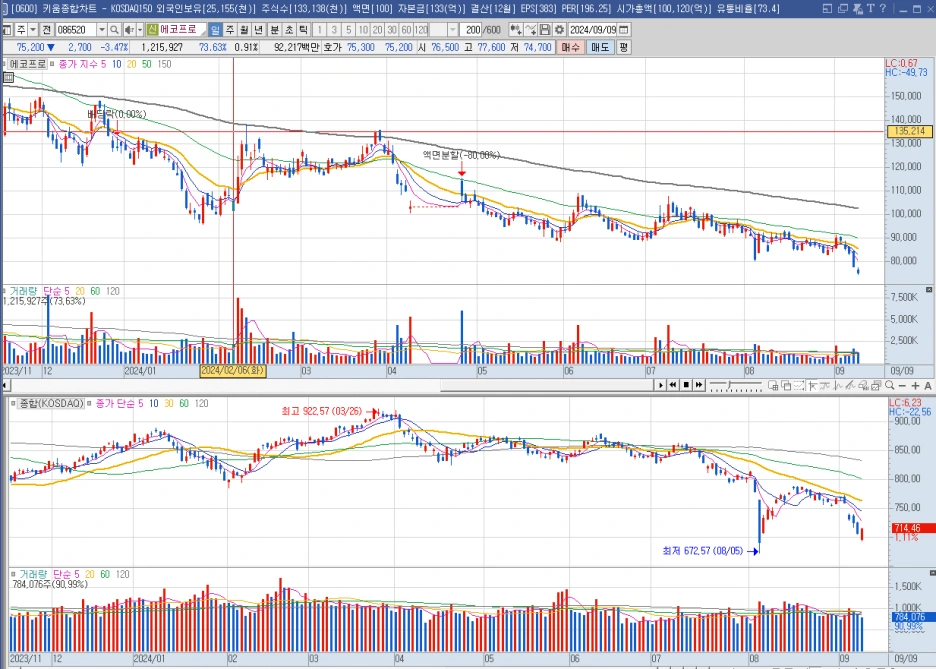The image size is (936, 669).
Task: Toggle 전 button next to stock code
Action: [x=47, y=29]
